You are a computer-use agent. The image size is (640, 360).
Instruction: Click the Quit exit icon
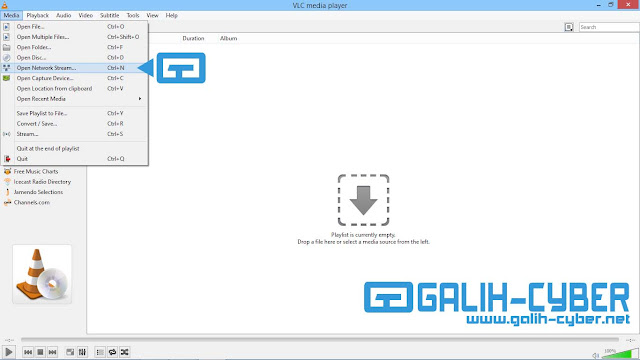tap(7, 159)
